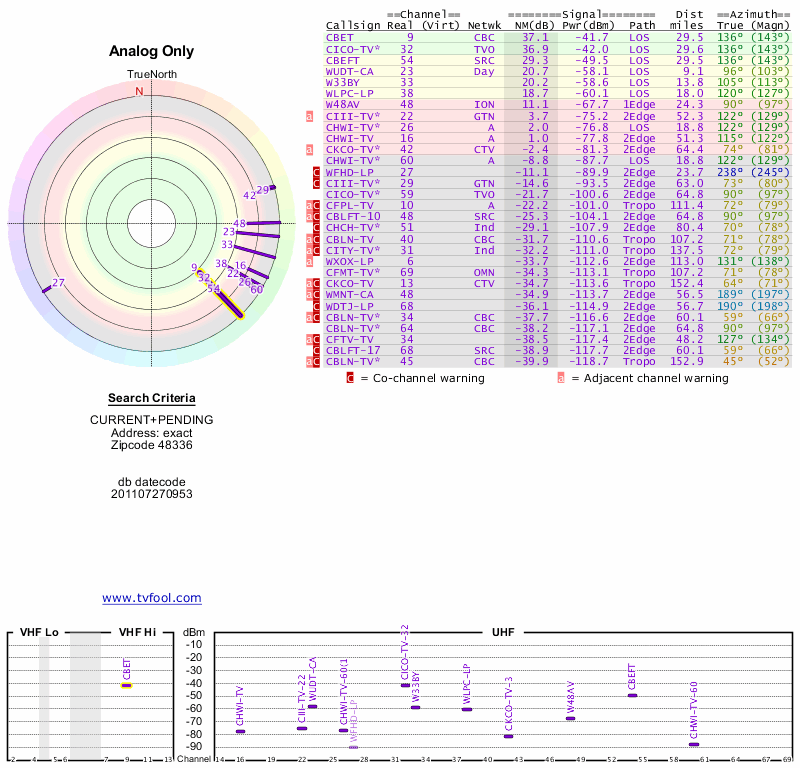
Task: Click co-channel warning icon next to WFHD-LP
Action: 316,172
